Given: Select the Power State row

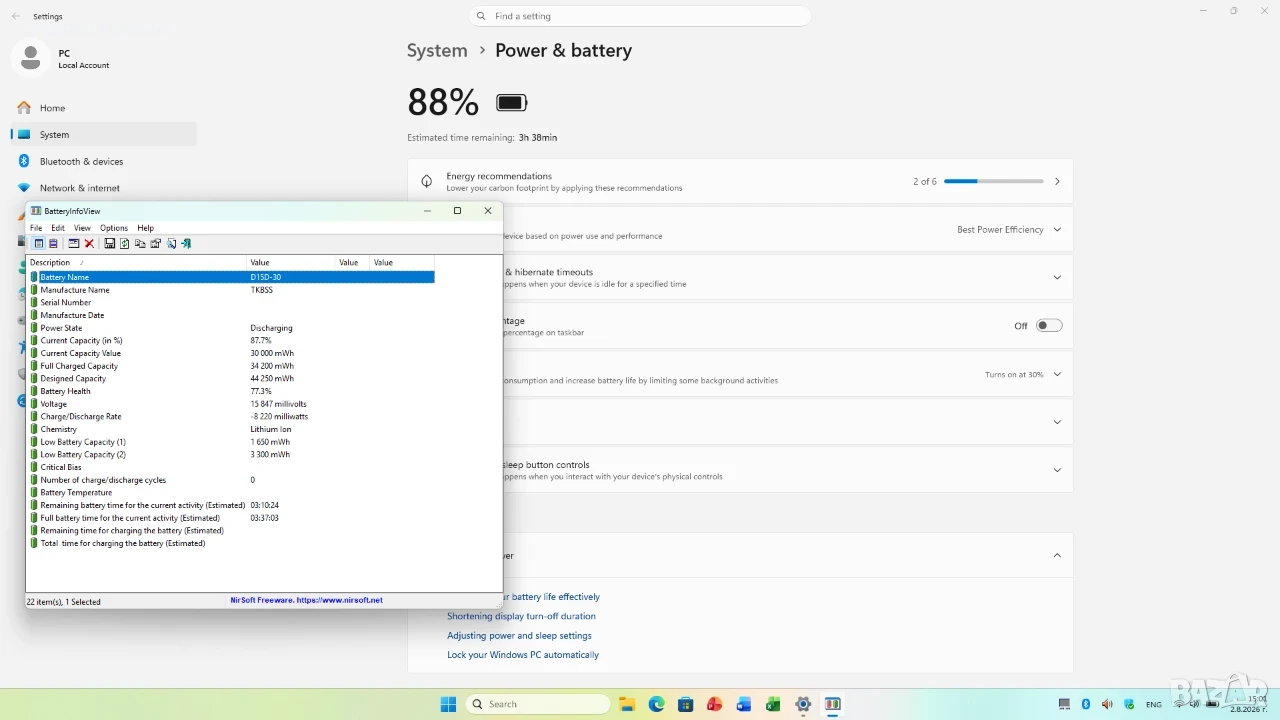Looking at the screenshot, I should point(231,328).
